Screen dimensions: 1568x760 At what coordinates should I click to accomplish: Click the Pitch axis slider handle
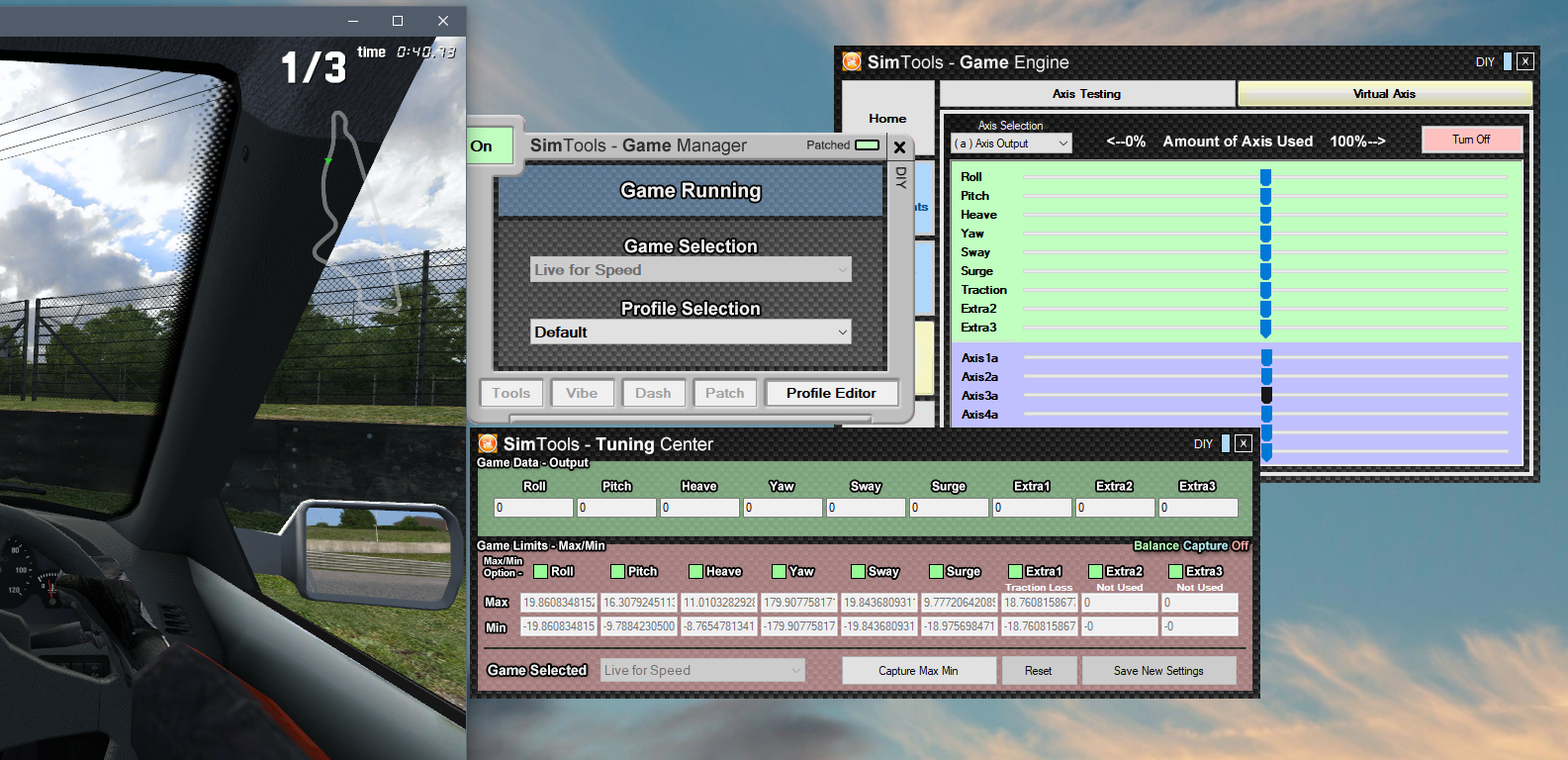(1265, 196)
